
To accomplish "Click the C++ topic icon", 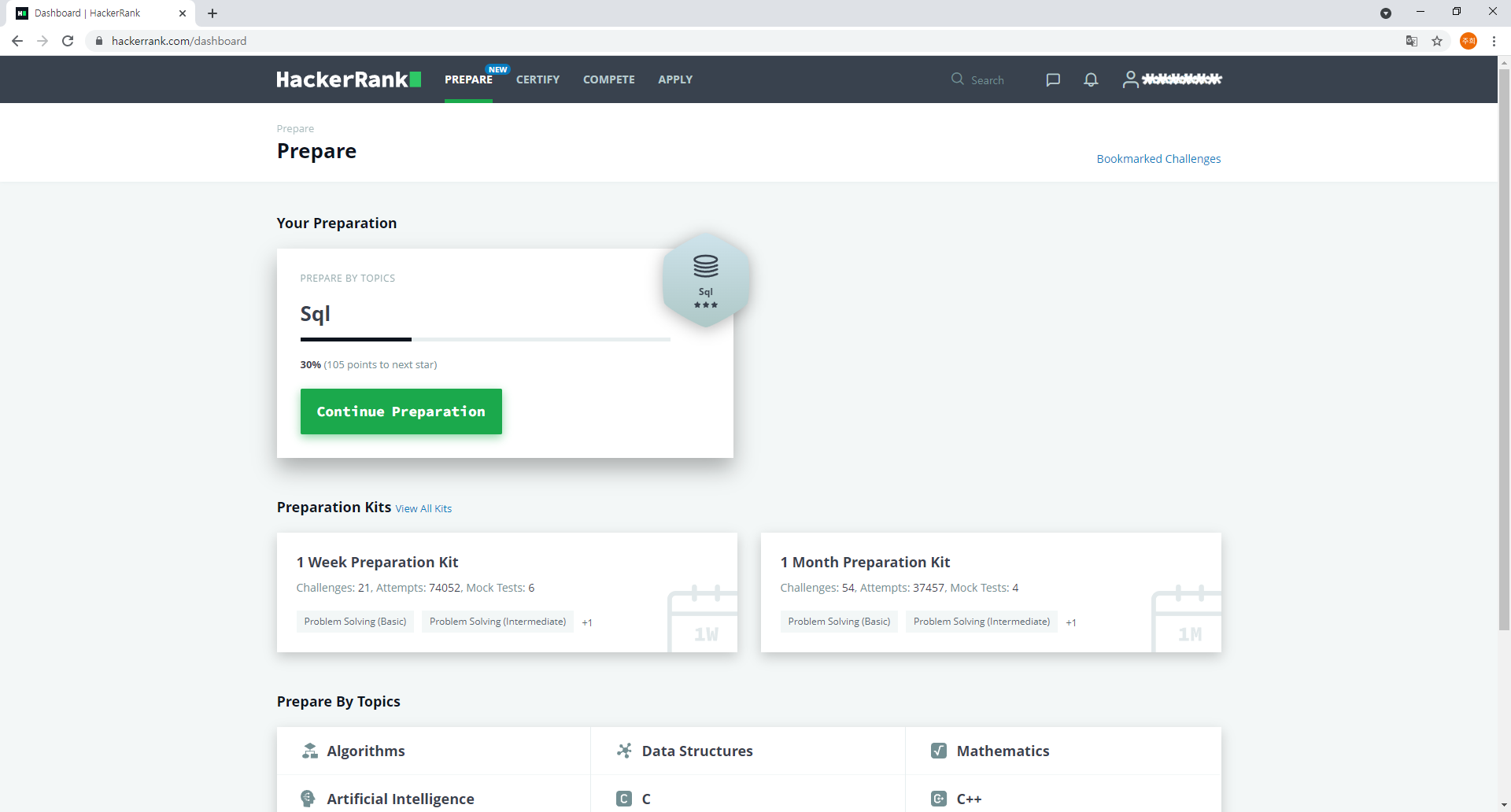I will click(x=939, y=799).
